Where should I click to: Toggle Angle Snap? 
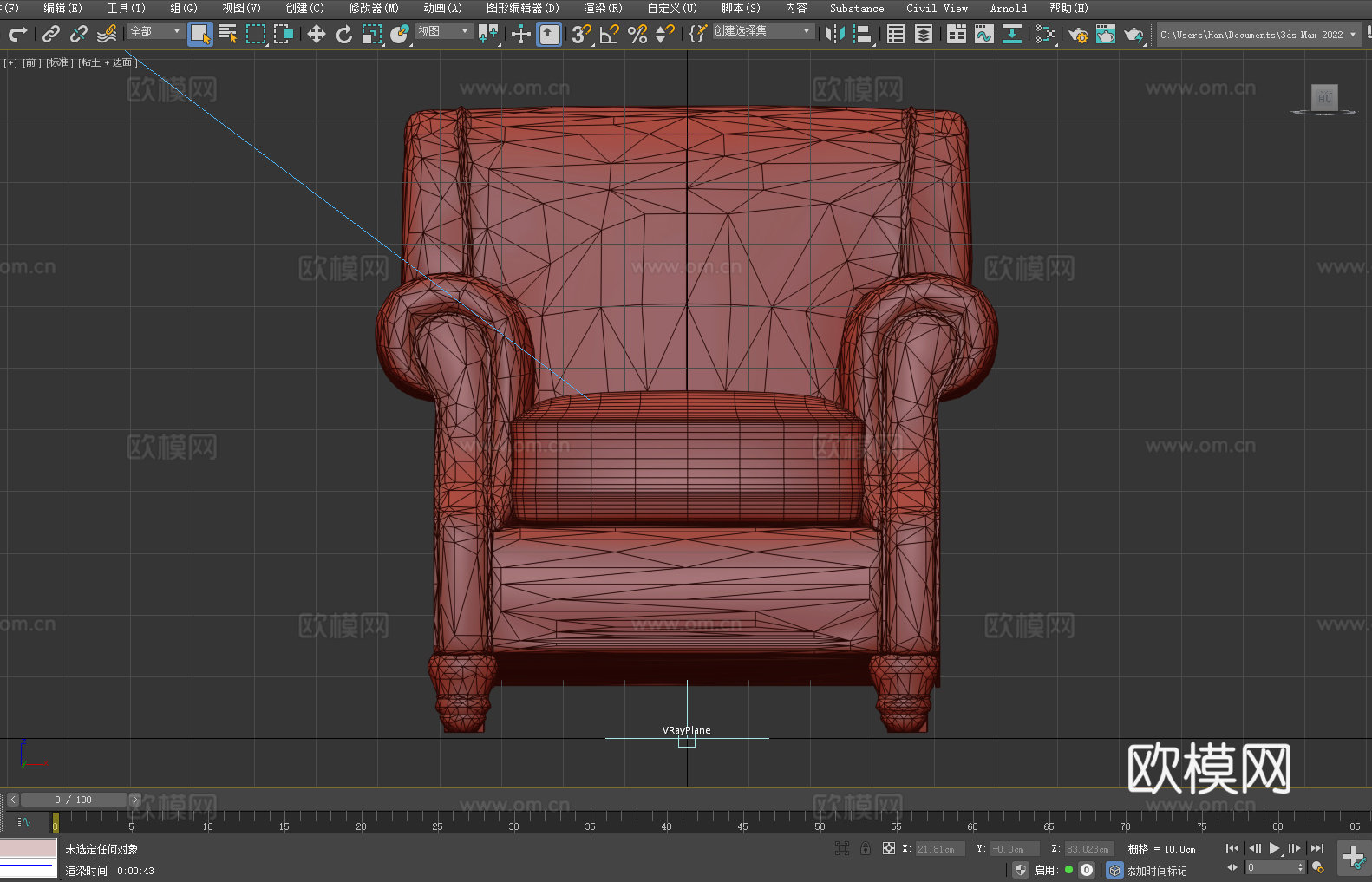point(610,34)
